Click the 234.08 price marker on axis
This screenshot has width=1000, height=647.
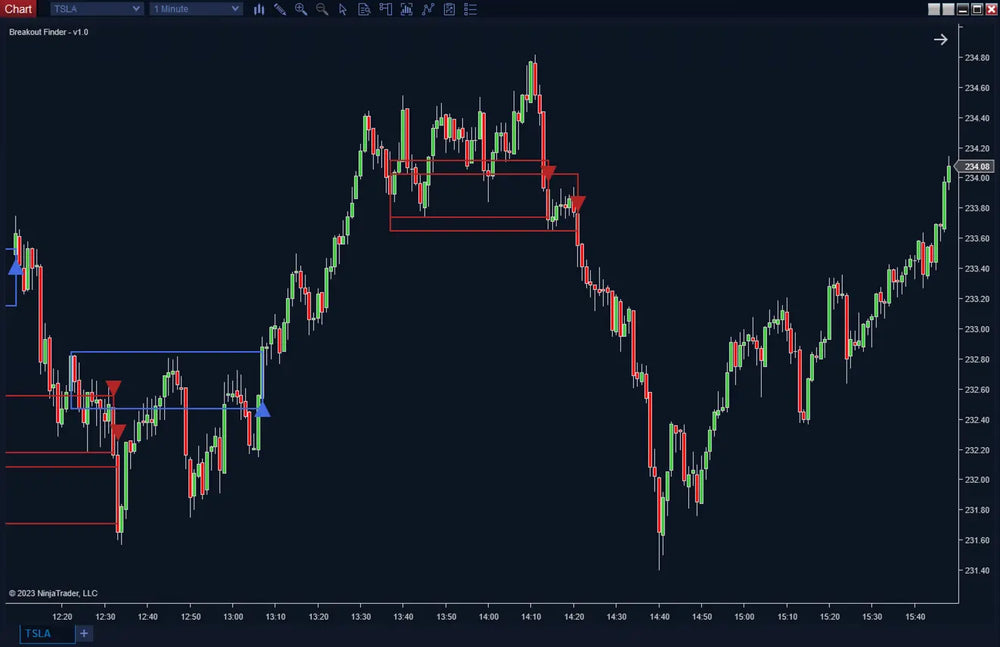pyautogui.click(x=975, y=166)
